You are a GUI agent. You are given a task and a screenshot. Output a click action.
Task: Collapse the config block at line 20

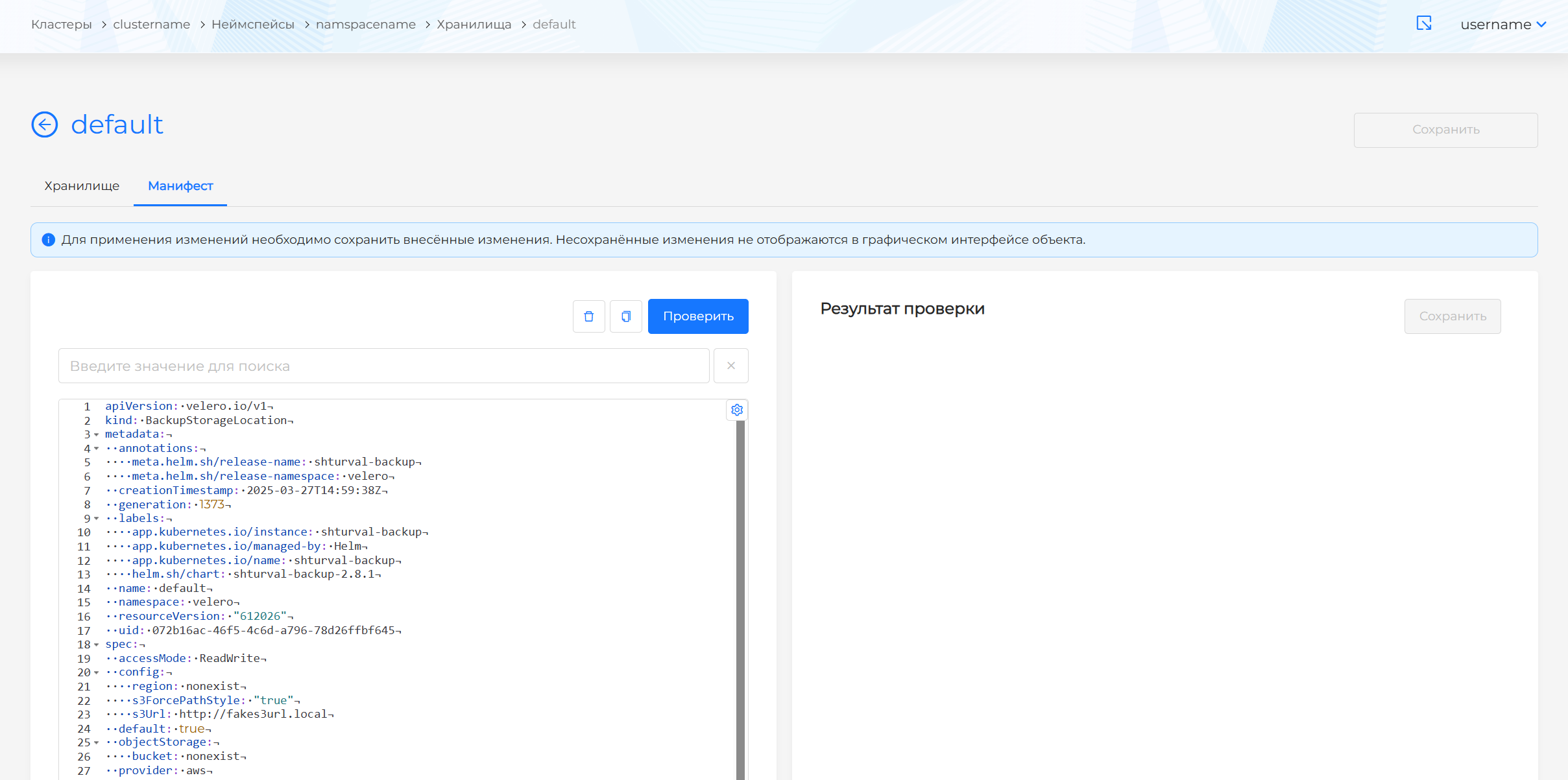(x=96, y=672)
